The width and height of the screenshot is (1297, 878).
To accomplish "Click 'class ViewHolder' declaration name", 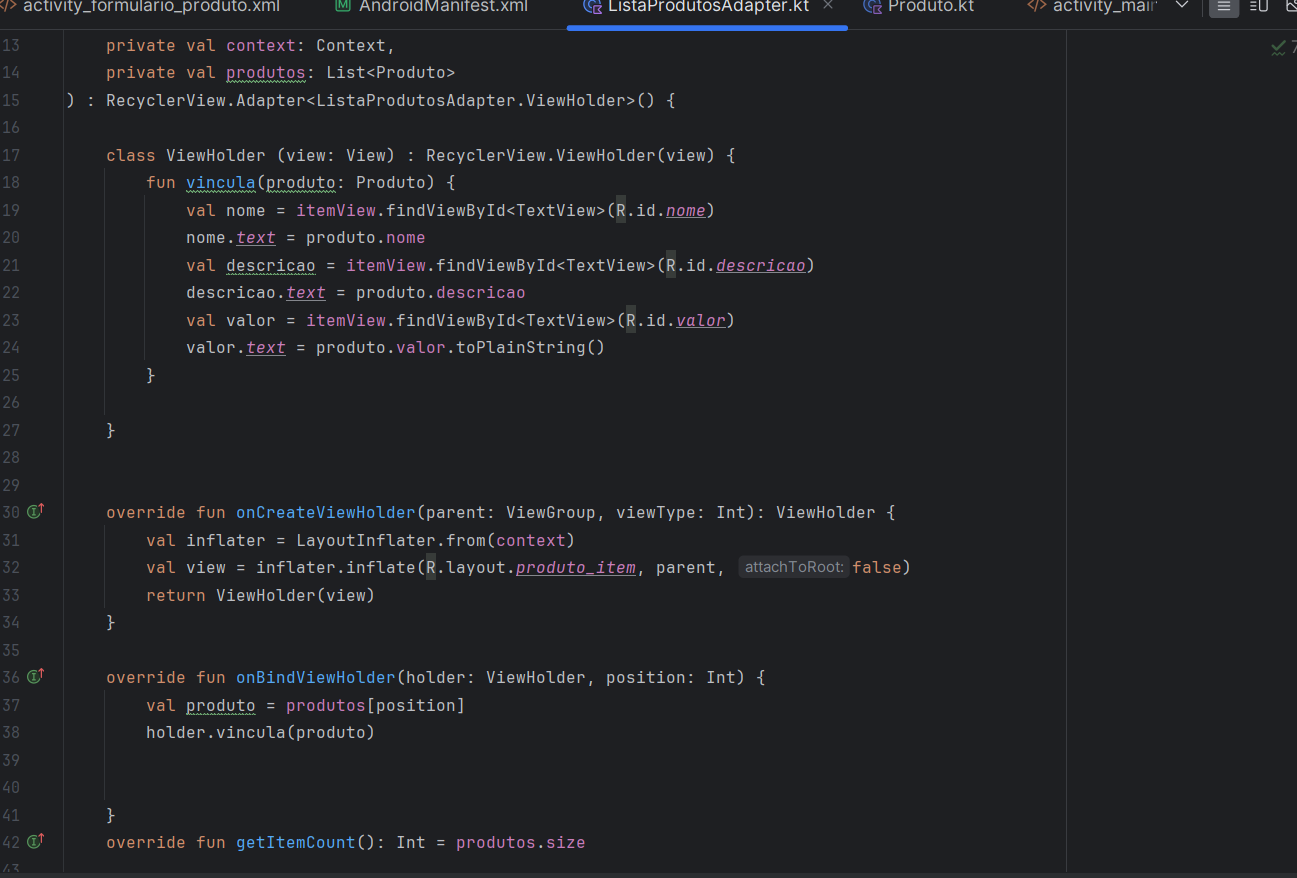I will click(215, 155).
